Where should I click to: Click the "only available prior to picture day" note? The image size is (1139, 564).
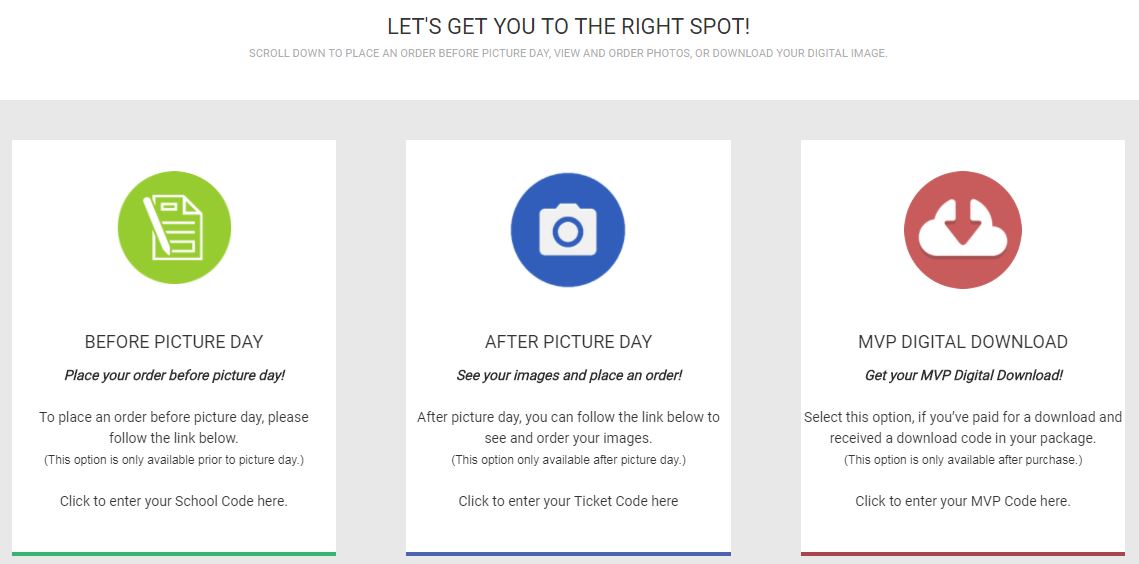(174, 460)
